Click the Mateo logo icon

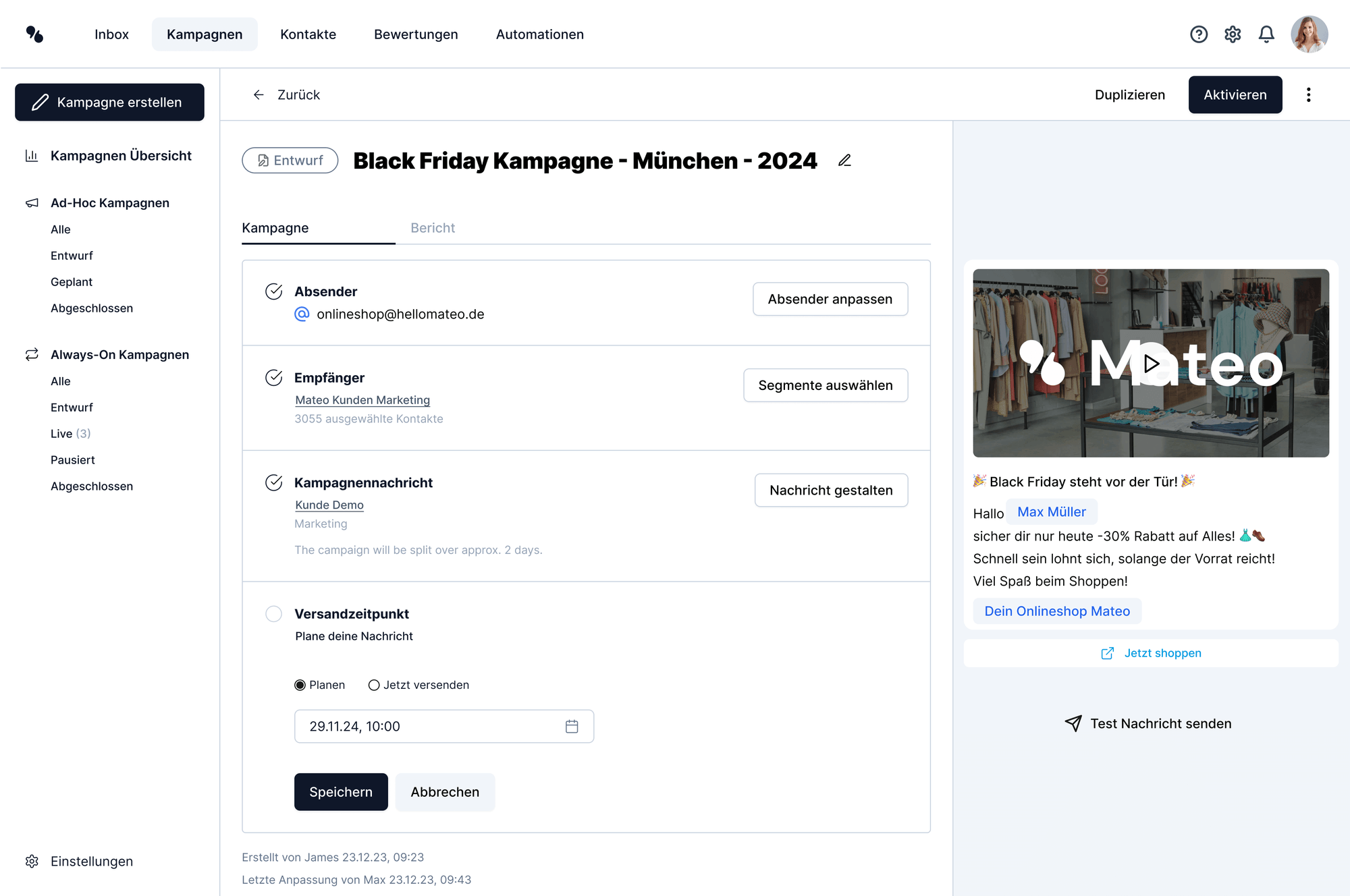pyautogui.click(x=34, y=34)
